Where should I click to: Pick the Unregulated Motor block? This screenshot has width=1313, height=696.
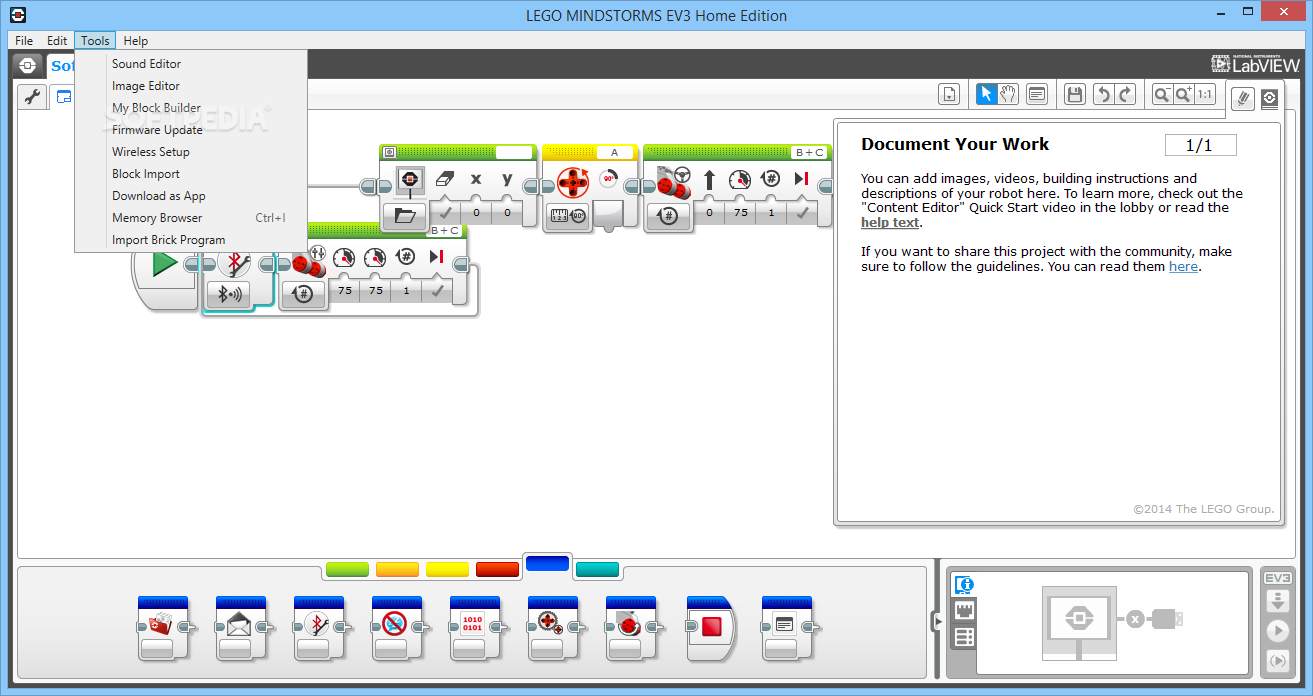553,628
